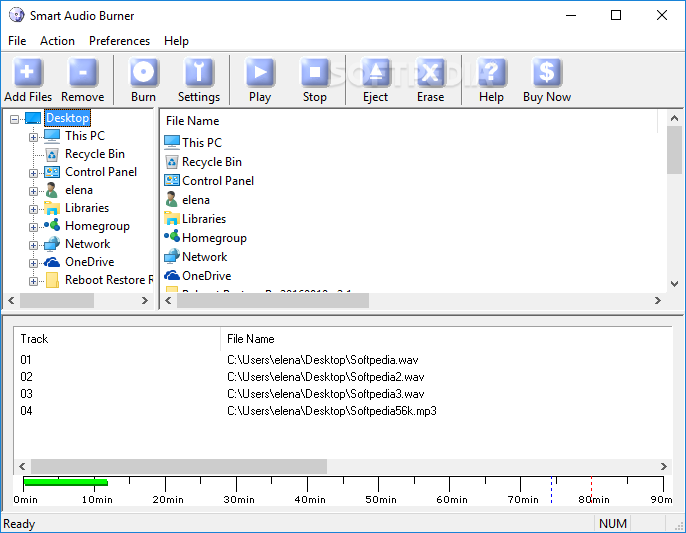This screenshot has width=686, height=533.
Task: Expand the This PC tree node
Action: (33, 137)
